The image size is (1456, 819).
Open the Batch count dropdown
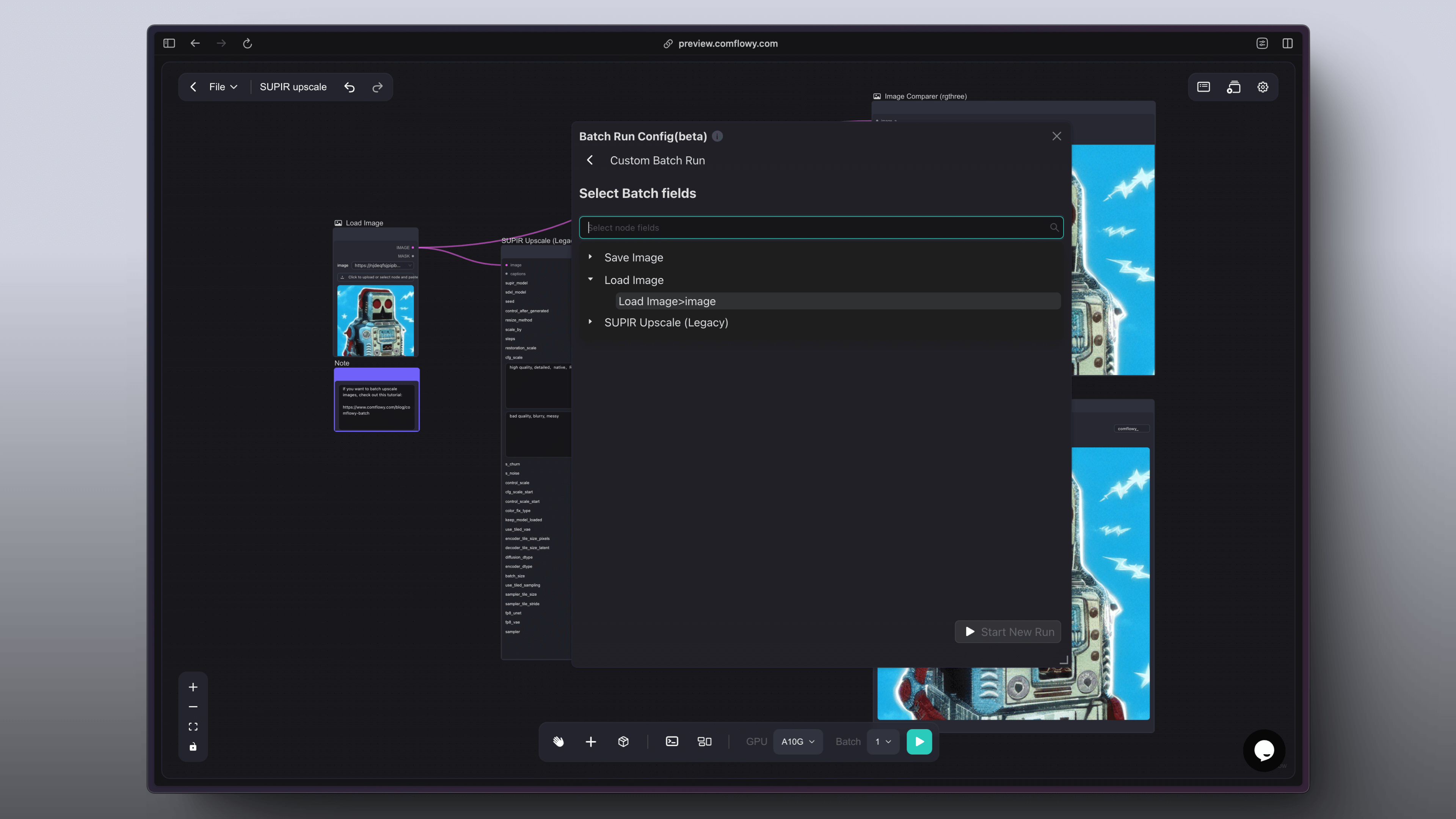tap(883, 742)
